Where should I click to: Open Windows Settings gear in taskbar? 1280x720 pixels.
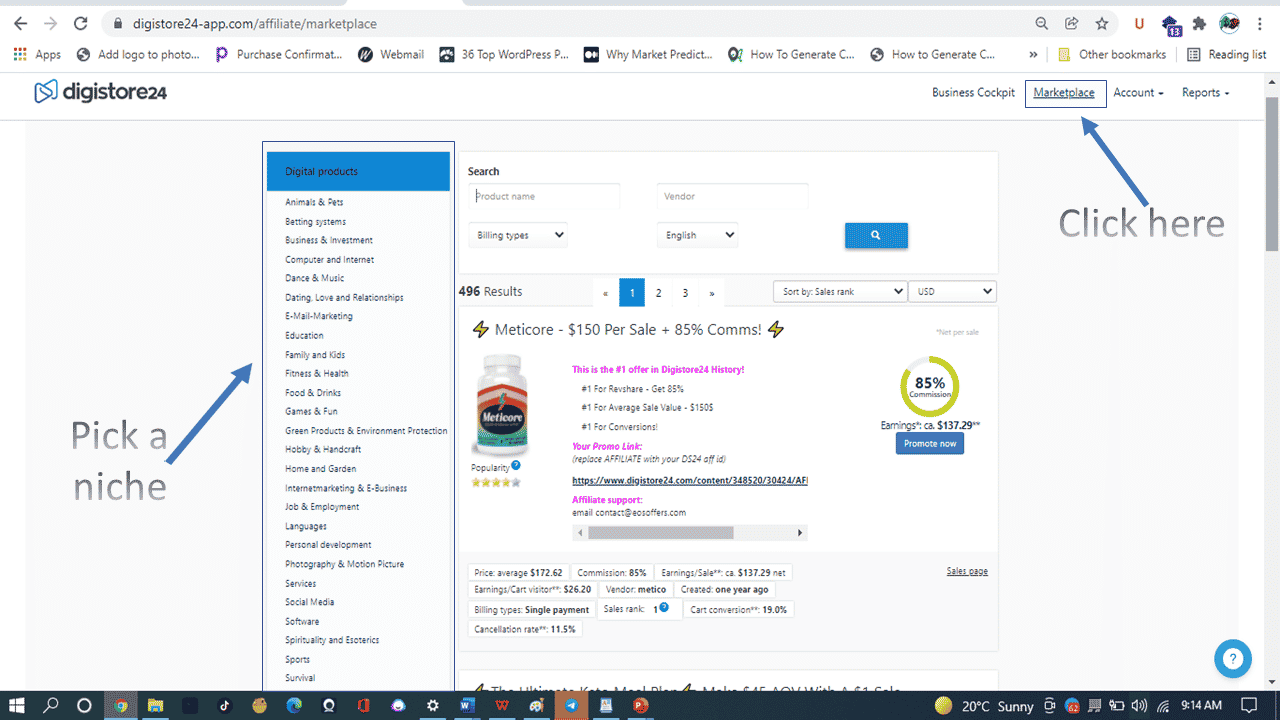(432, 705)
